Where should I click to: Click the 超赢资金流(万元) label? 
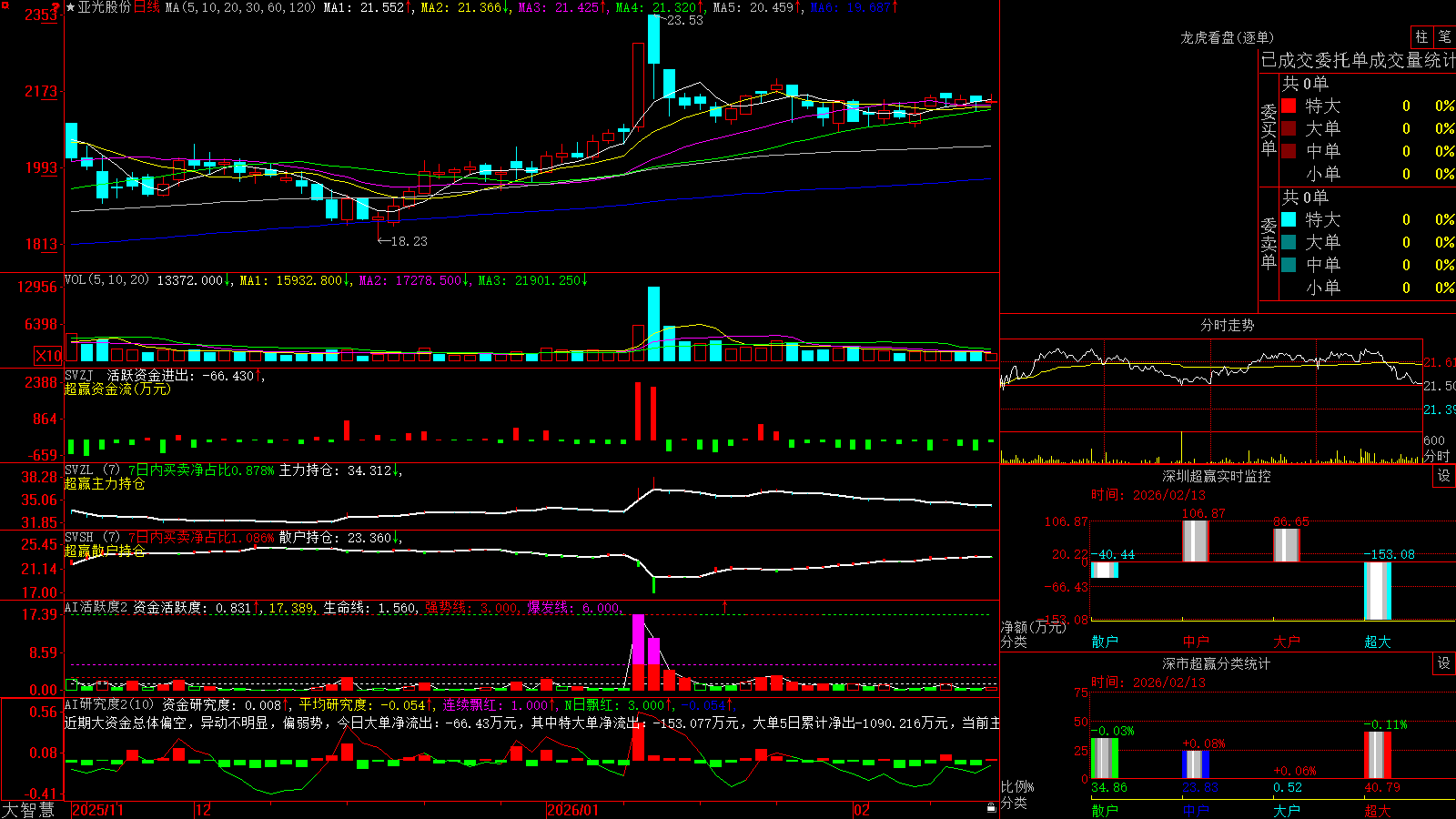pyautogui.click(x=117, y=389)
